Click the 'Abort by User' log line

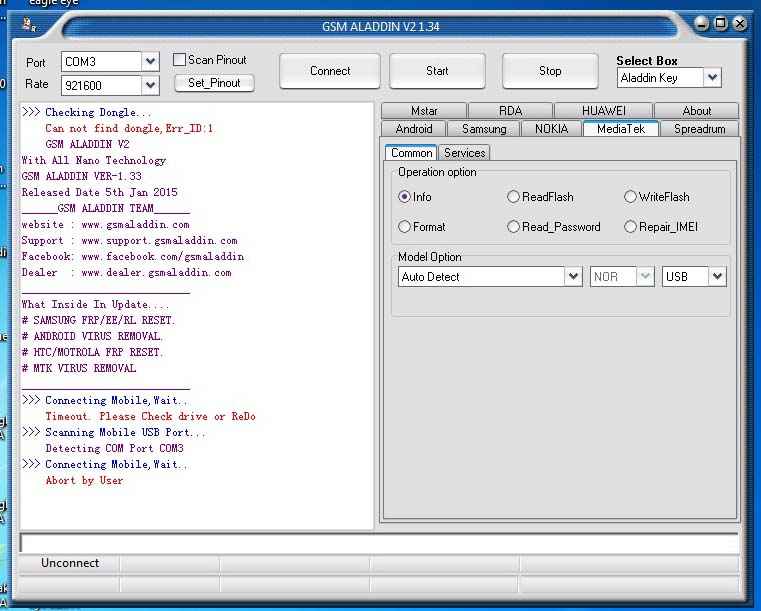(x=84, y=480)
